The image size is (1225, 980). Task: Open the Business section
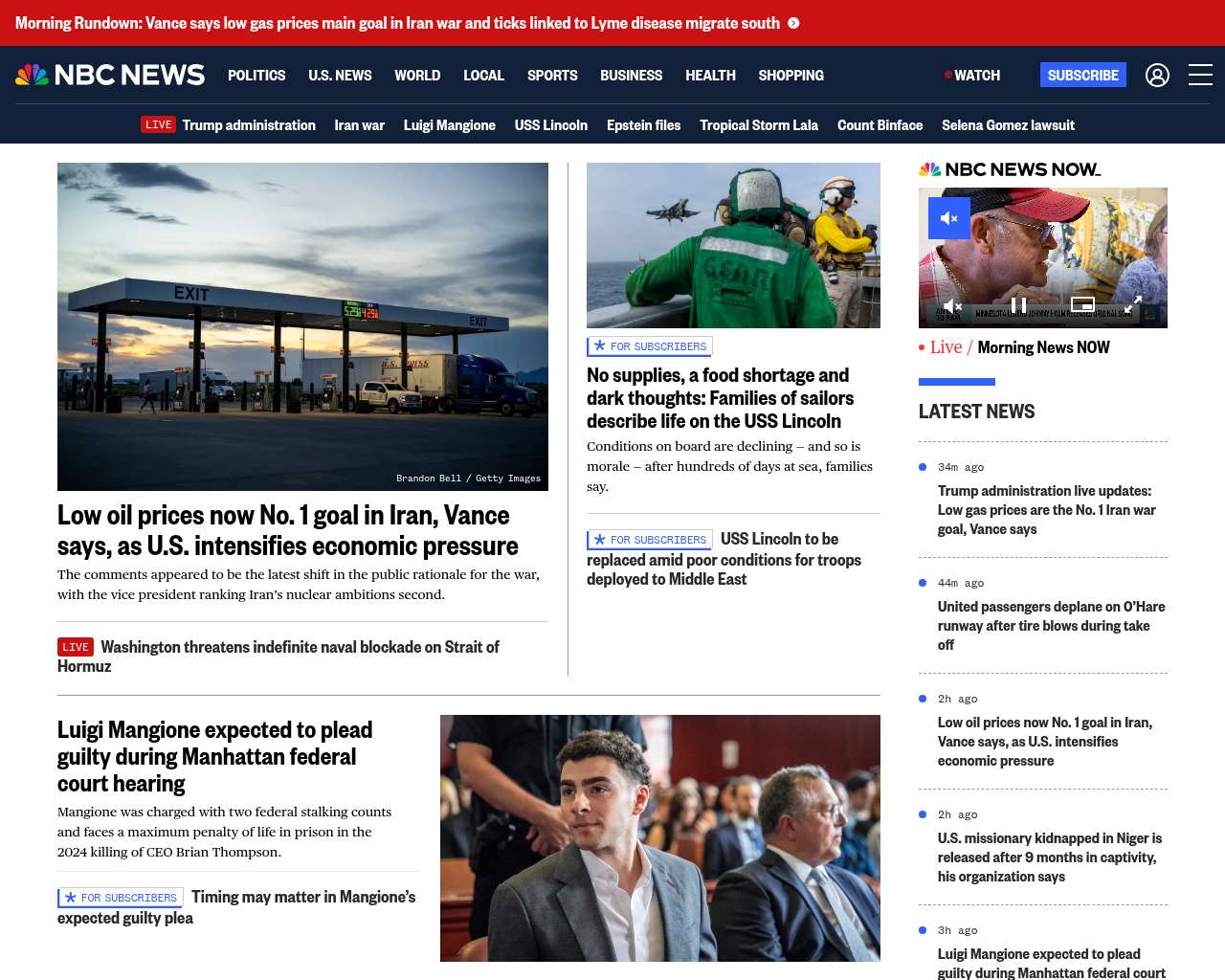coord(631,75)
